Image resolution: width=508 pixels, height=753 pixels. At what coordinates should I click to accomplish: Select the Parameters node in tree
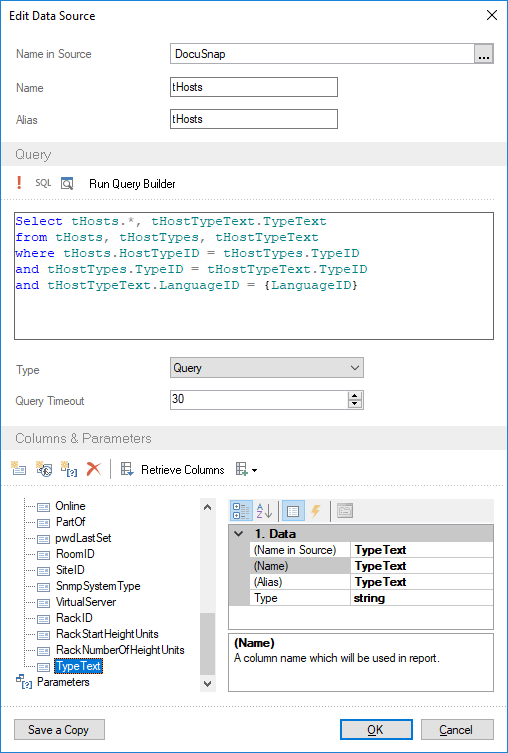[63, 682]
